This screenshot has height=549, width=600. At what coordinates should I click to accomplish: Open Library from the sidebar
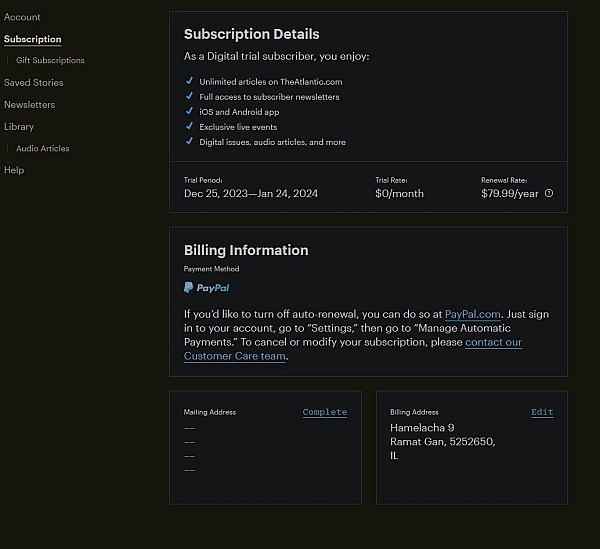[x=19, y=127]
